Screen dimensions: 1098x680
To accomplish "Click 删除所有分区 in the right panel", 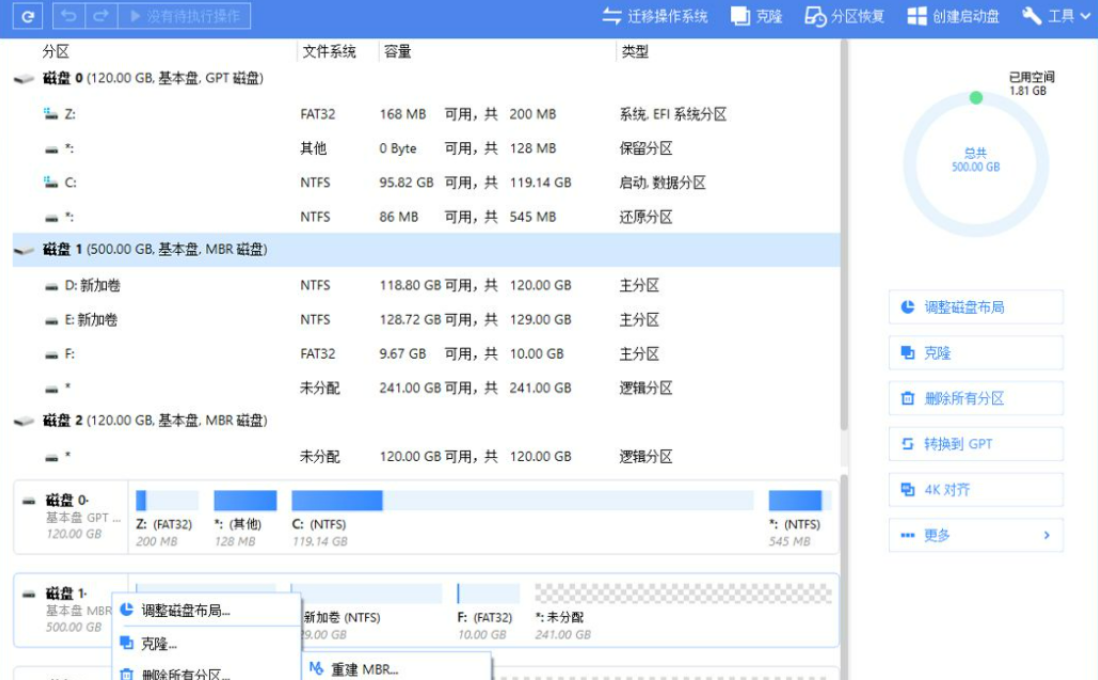I will pos(975,398).
